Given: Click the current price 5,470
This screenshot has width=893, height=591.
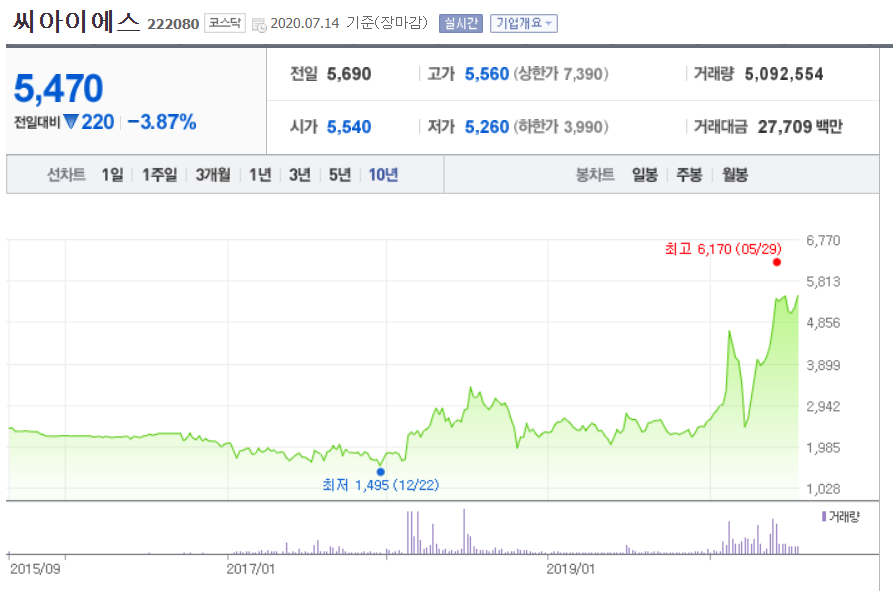Looking at the screenshot, I should coord(58,89).
